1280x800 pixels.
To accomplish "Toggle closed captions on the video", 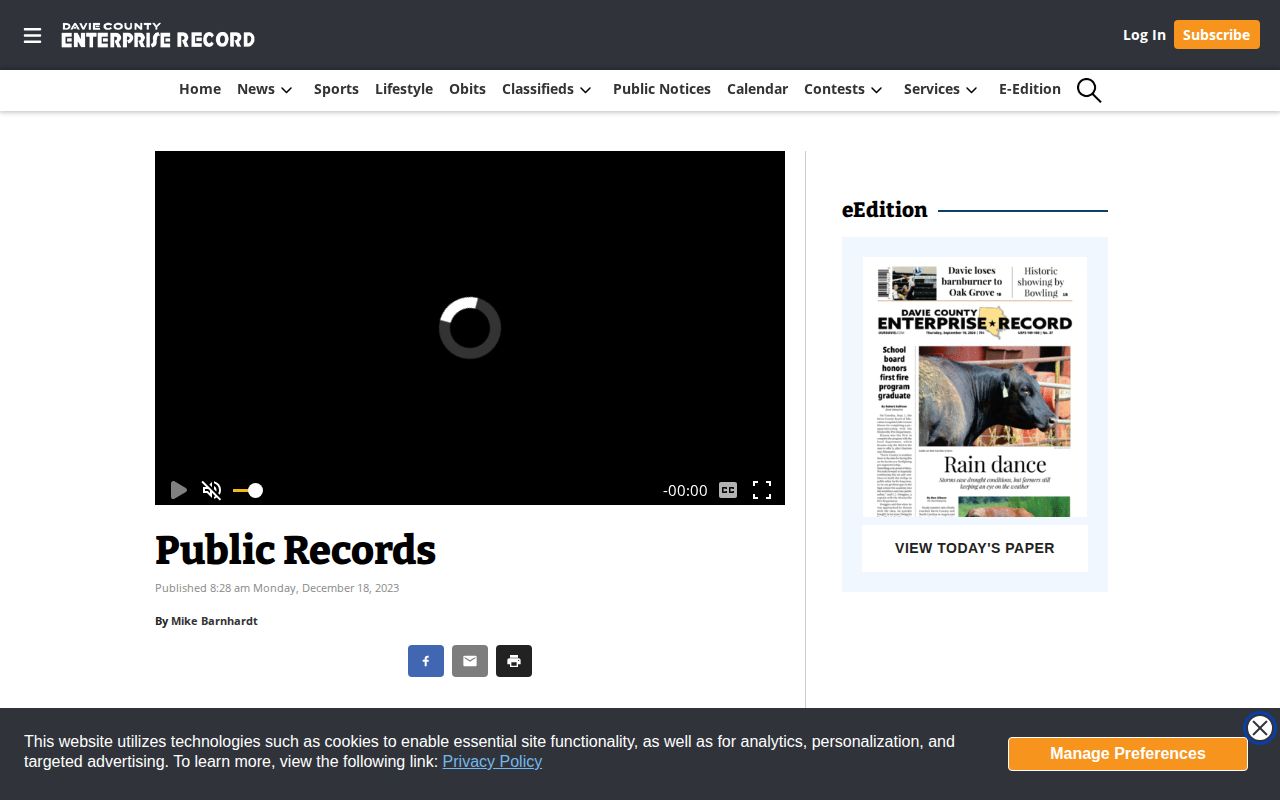I will point(728,490).
